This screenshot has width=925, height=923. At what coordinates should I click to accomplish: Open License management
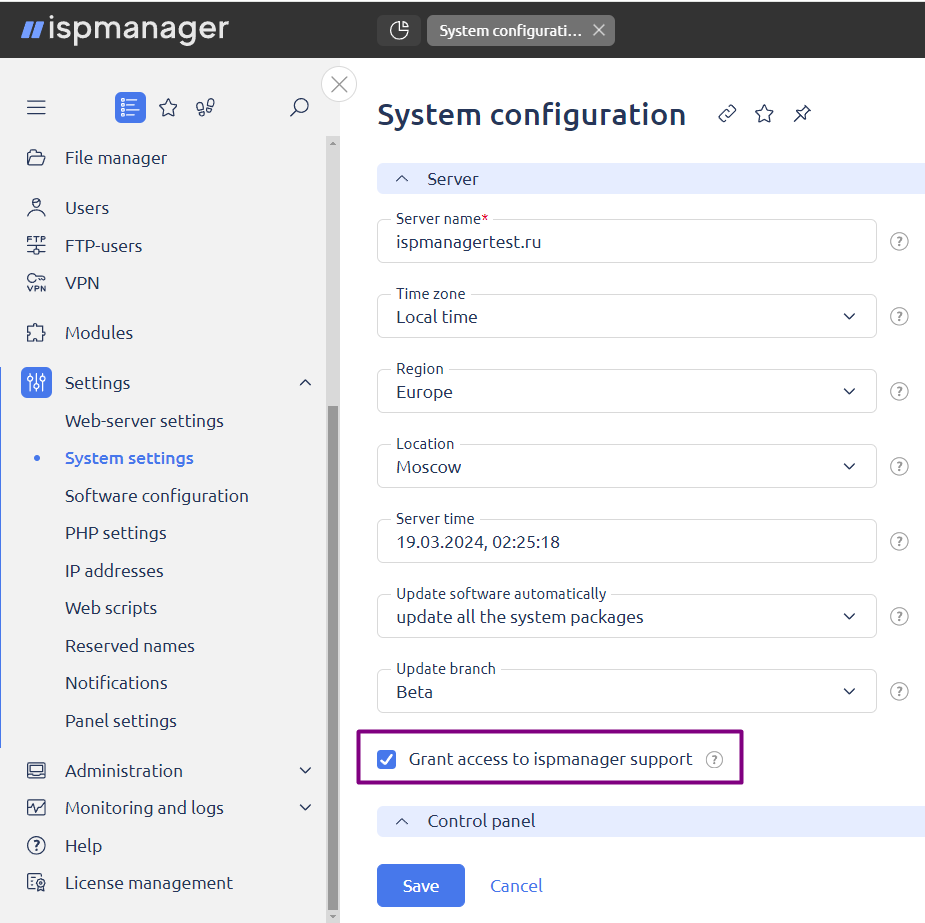[149, 883]
